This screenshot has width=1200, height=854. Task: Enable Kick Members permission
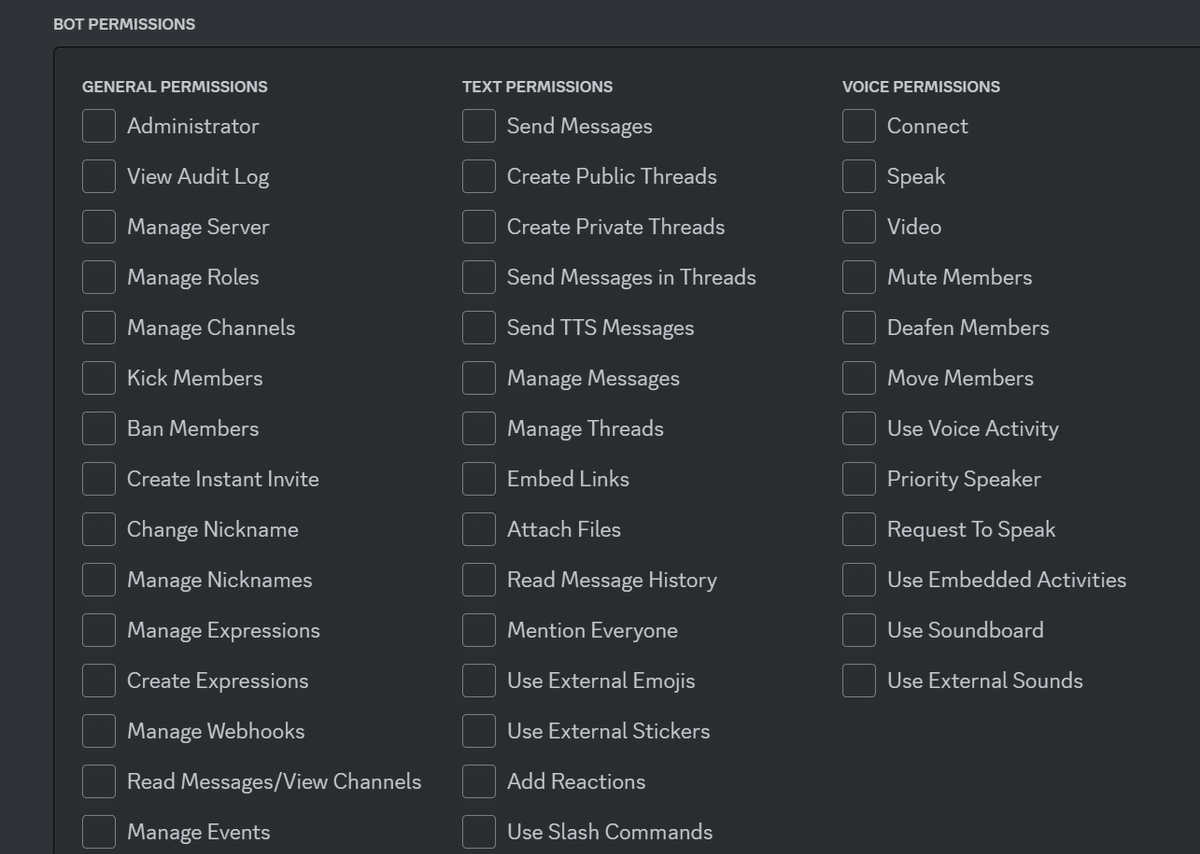tap(98, 378)
